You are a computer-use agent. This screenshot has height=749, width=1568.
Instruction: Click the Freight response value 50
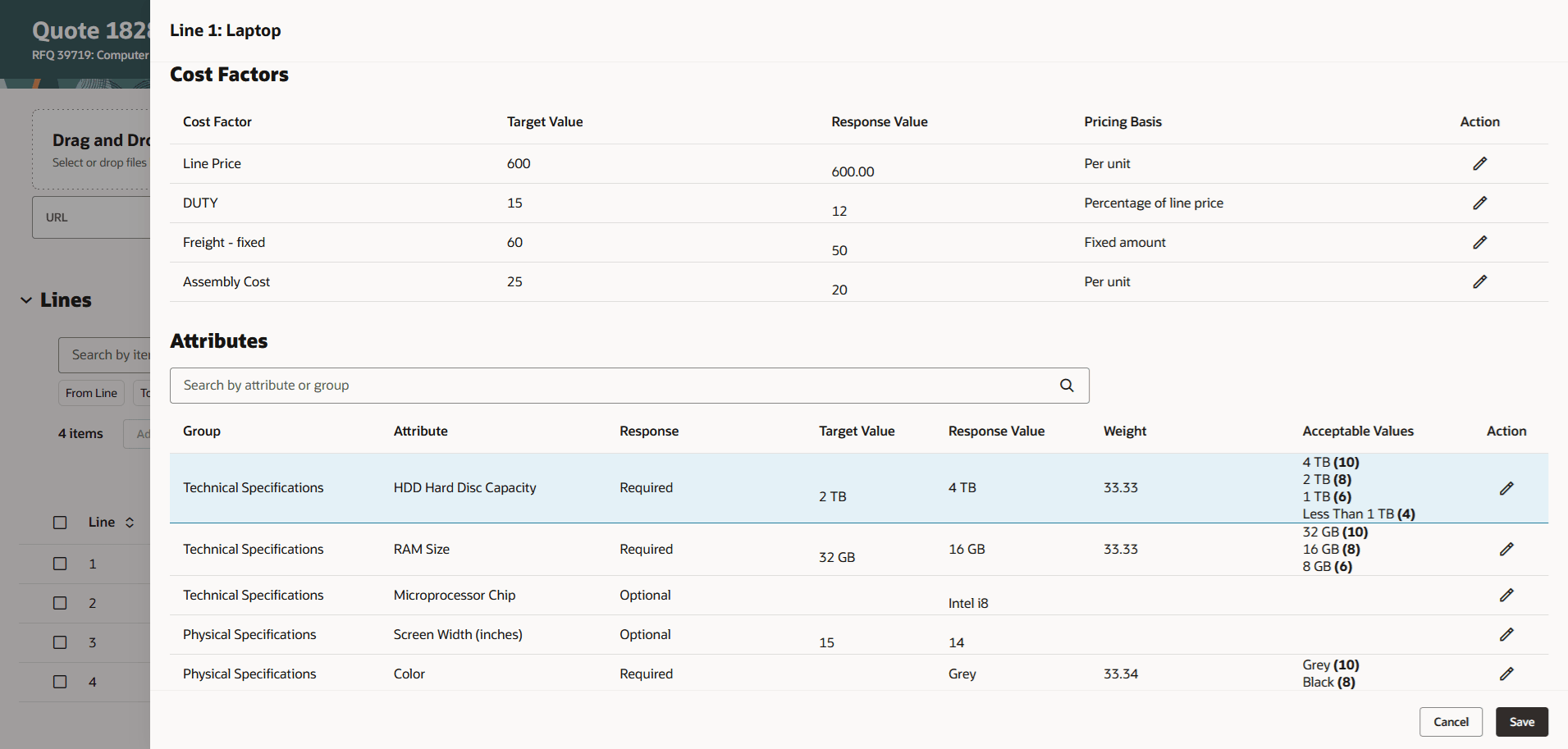point(839,250)
